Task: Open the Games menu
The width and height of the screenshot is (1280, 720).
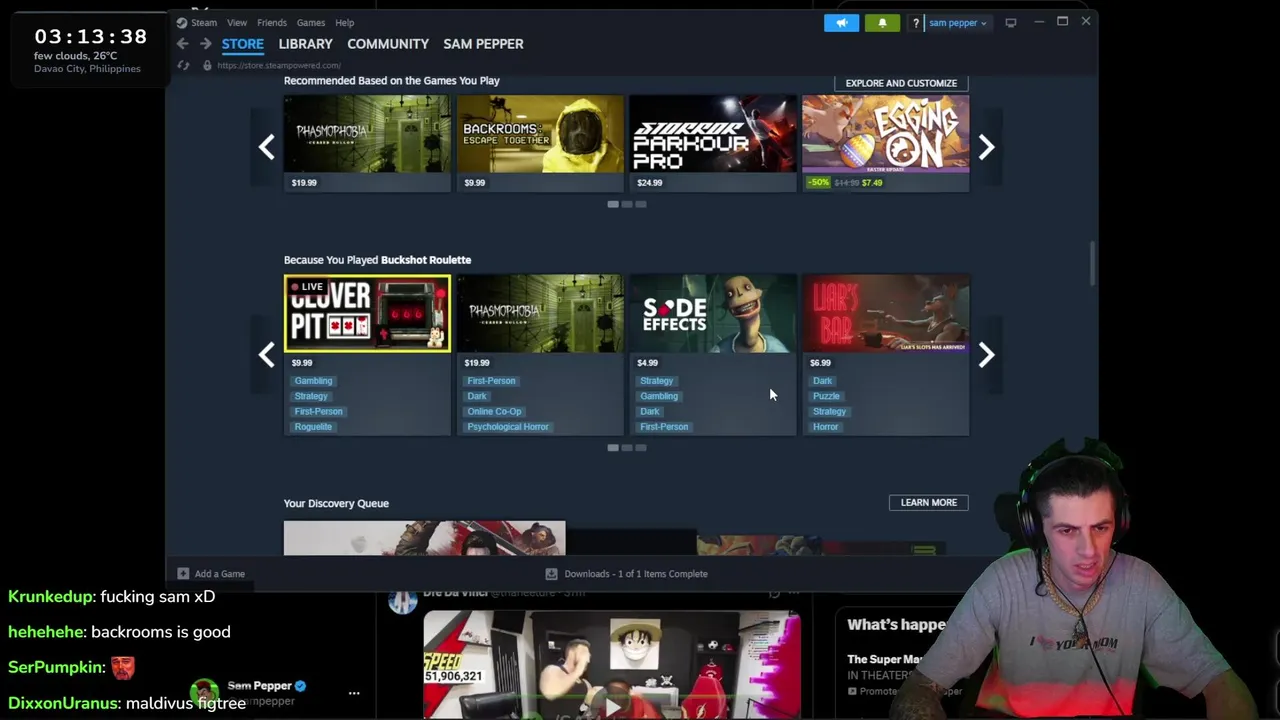Action: pos(310,22)
